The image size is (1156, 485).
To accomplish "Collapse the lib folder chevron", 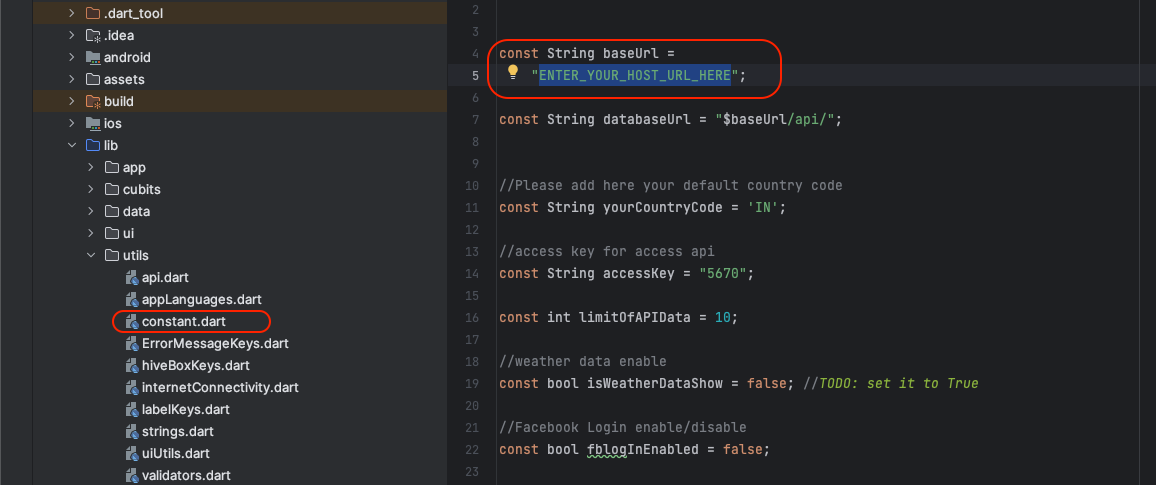I will click(71, 145).
